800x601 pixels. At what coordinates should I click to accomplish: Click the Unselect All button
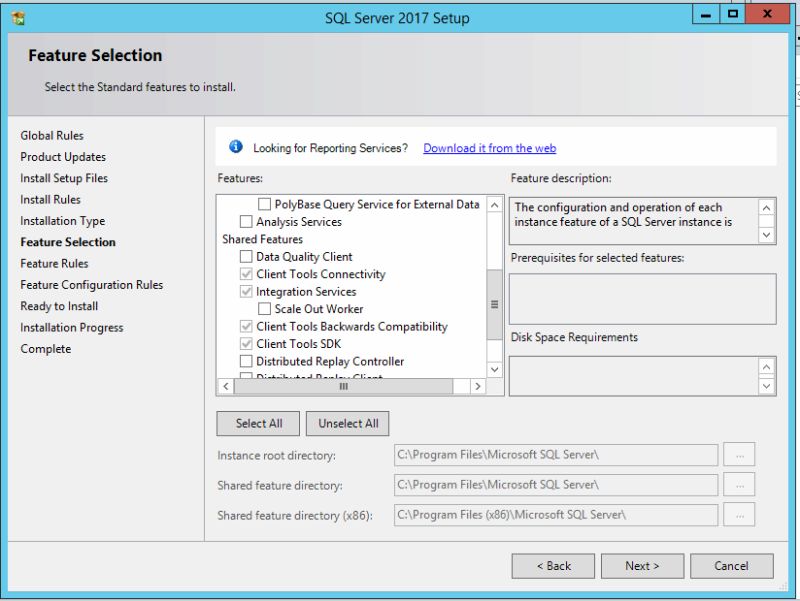point(347,423)
